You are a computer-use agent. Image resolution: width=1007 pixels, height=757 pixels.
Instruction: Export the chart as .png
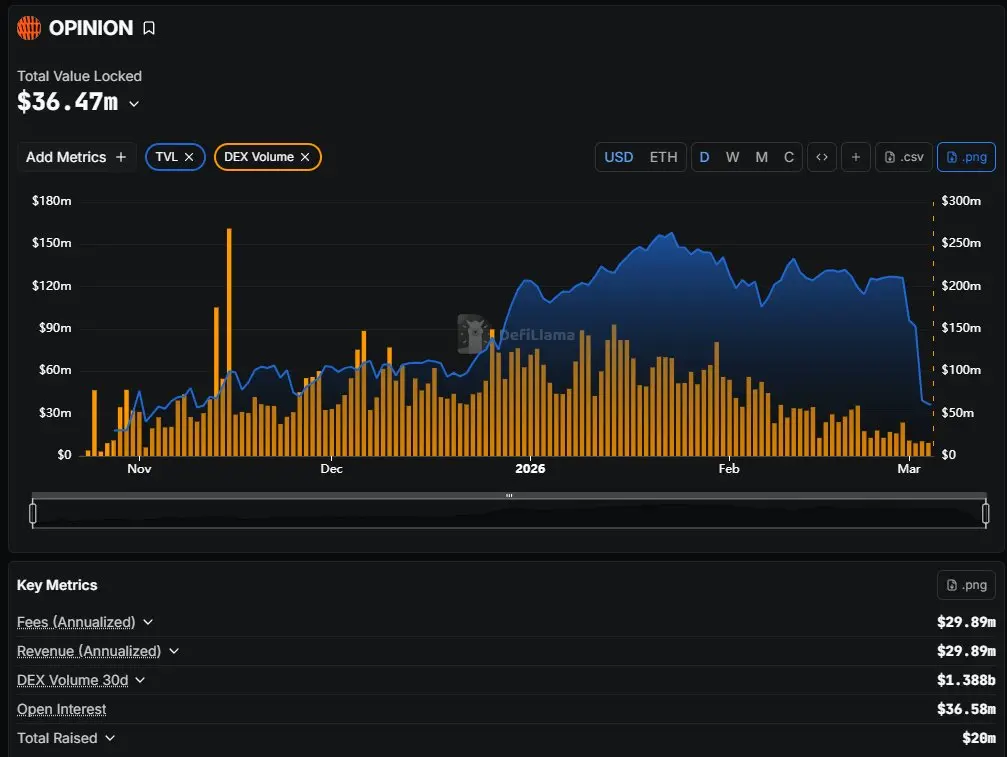(966, 157)
